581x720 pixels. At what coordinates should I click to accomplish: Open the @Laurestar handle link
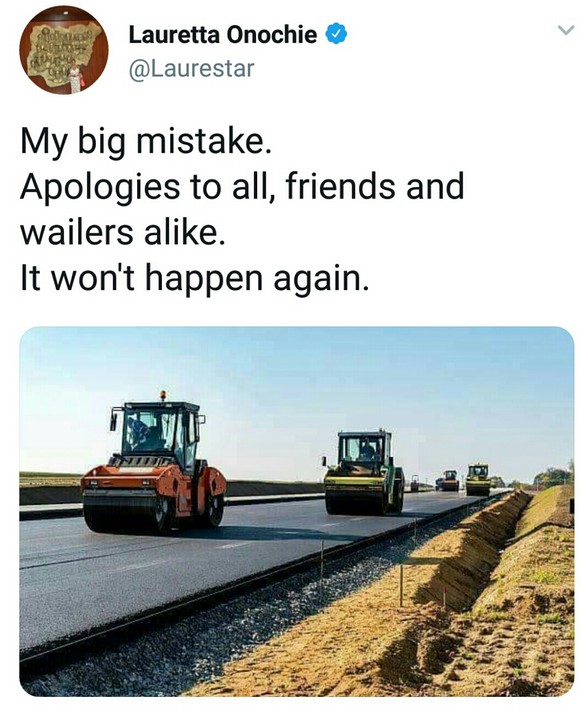tap(191, 69)
